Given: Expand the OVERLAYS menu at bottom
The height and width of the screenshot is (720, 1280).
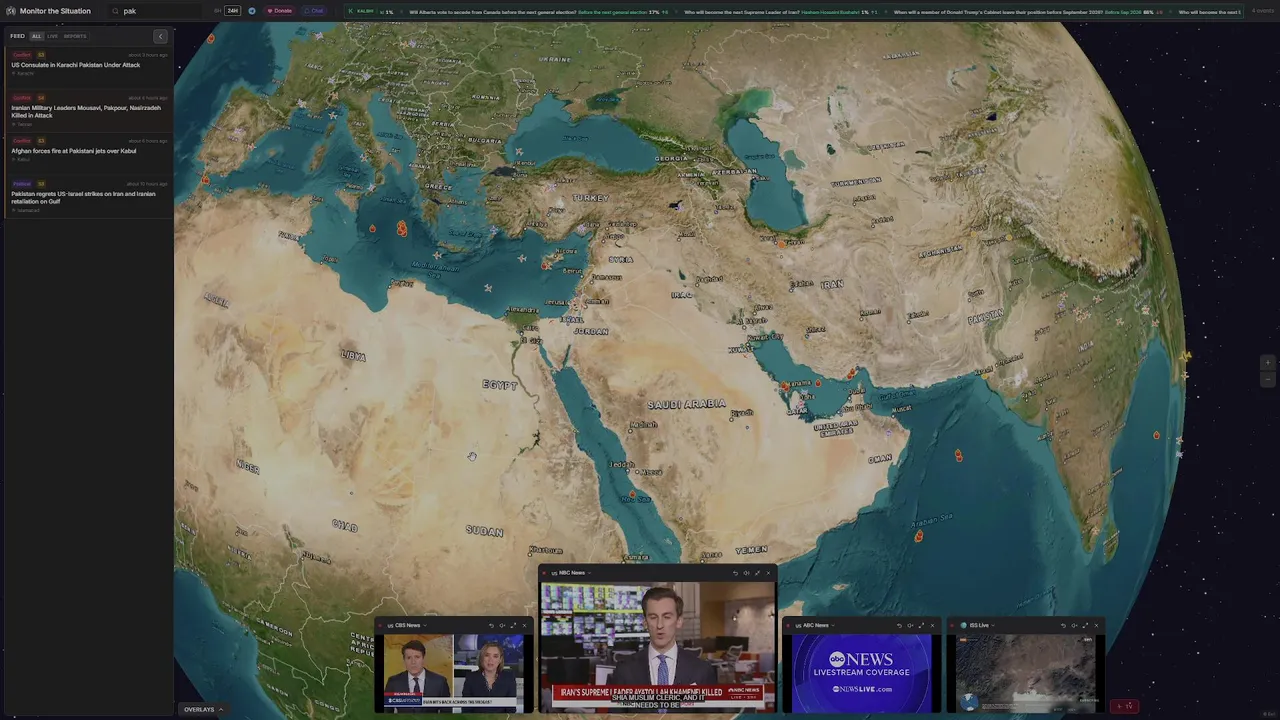Looking at the screenshot, I should point(203,709).
